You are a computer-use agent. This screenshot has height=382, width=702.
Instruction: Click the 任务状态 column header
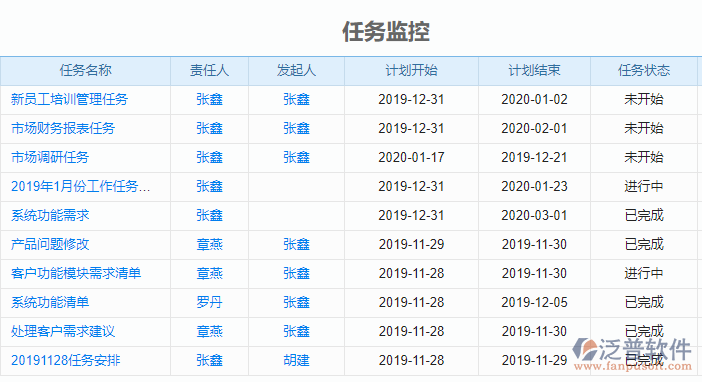pyautogui.click(x=644, y=70)
